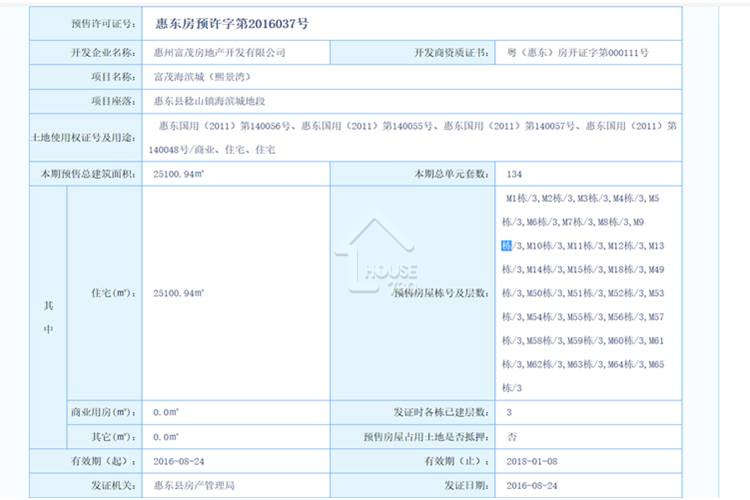Select developer name 惠州富茂房地产开发有限公司
This screenshot has width=750, height=500.
[220, 52]
